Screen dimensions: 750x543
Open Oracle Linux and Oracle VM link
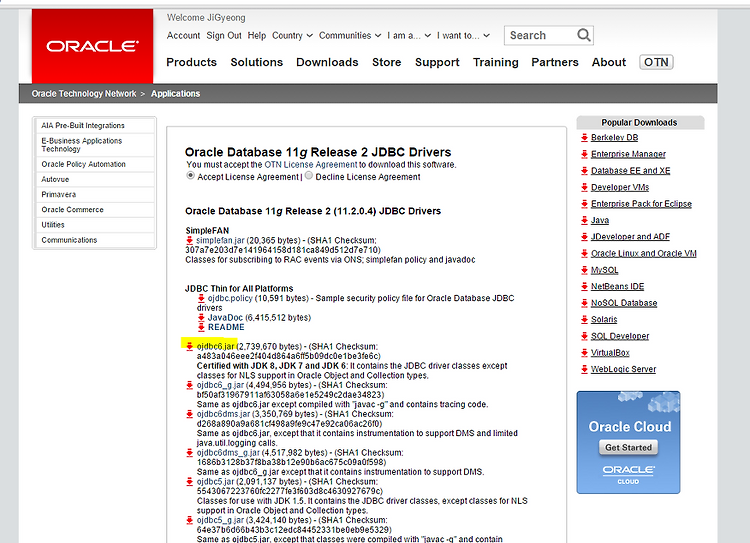pyautogui.click(x=643, y=254)
